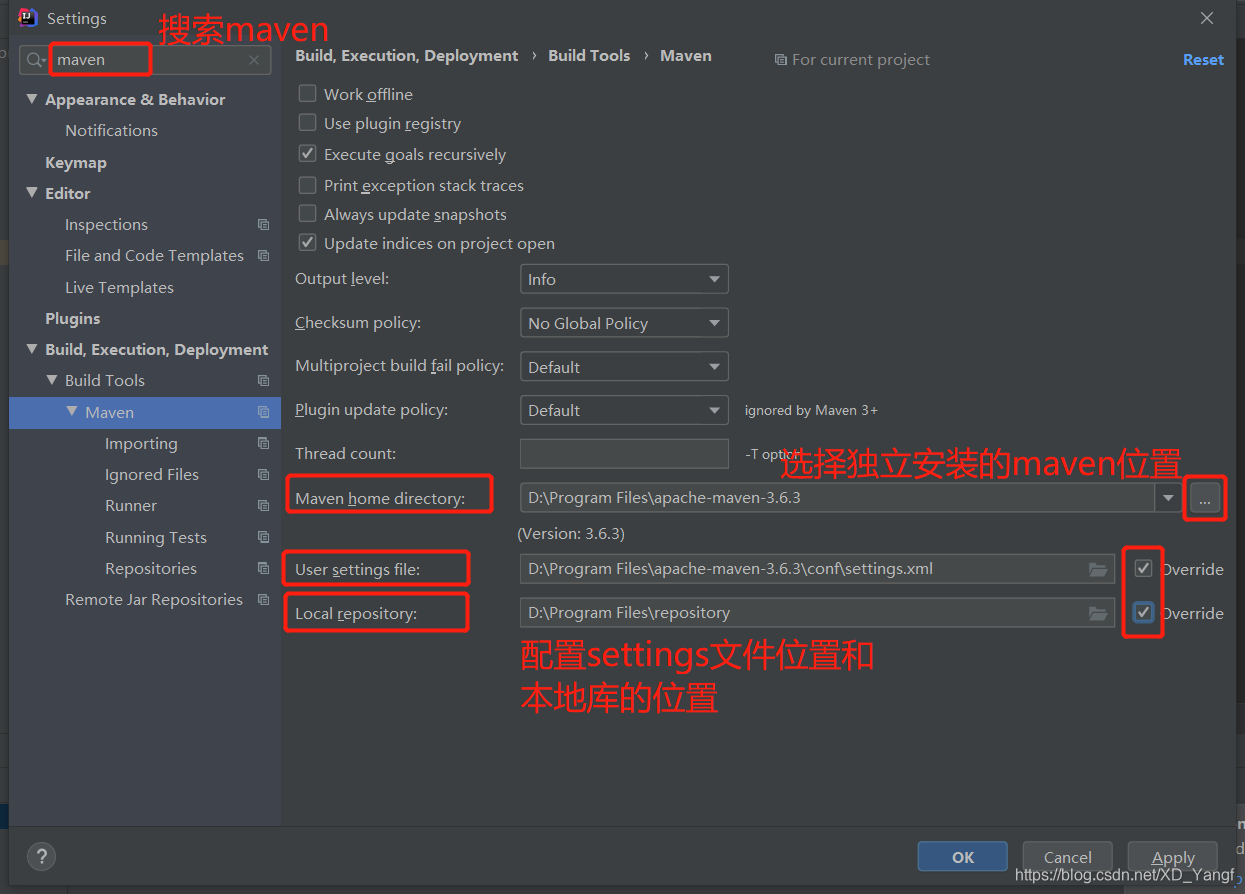Image resolution: width=1245 pixels, height=894 pixels.
Task: Click project-level icon next to Remote Jar Repositories
Action: coord(263,600)
